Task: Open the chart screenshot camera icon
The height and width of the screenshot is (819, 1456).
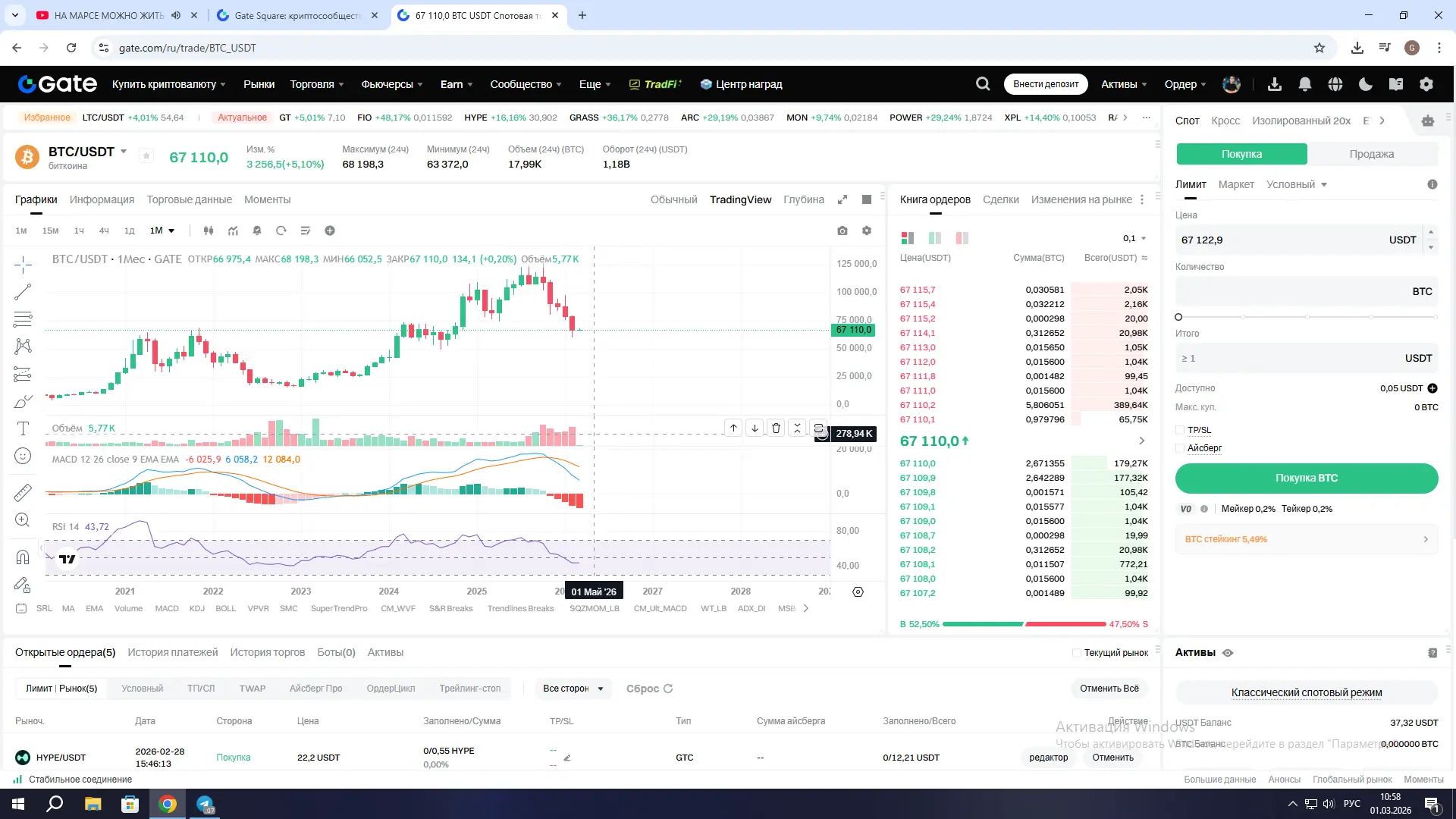Action: (842, 231)
